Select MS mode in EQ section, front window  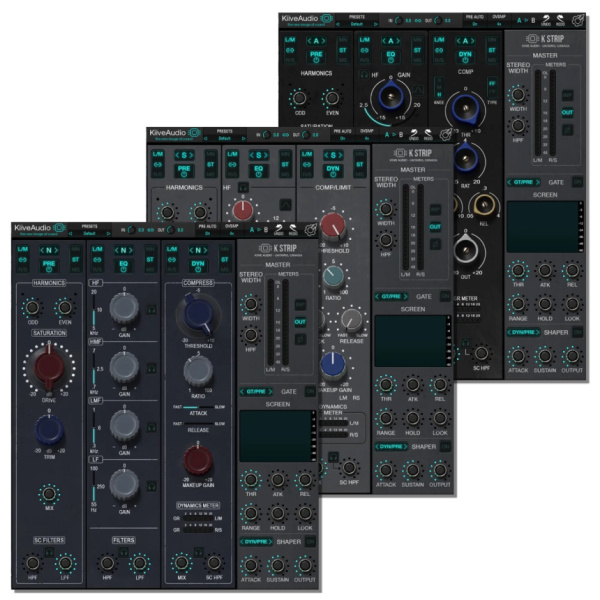(150, 269)
